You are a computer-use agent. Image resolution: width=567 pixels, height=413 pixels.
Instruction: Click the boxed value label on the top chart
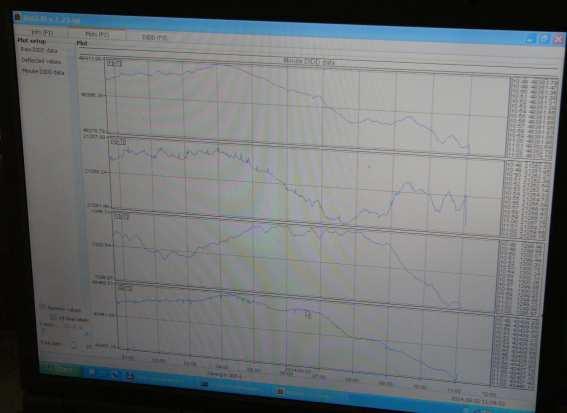point(114,63)
